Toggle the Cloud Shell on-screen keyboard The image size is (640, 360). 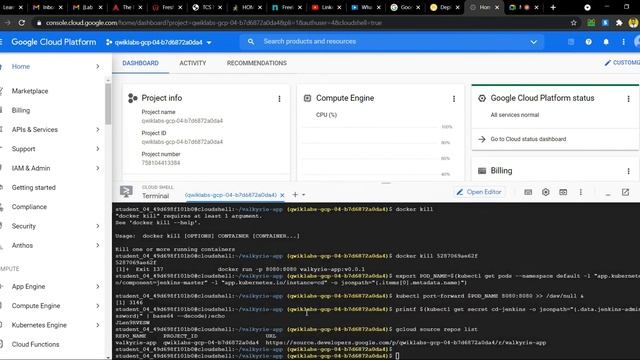[x=528, y=192]
